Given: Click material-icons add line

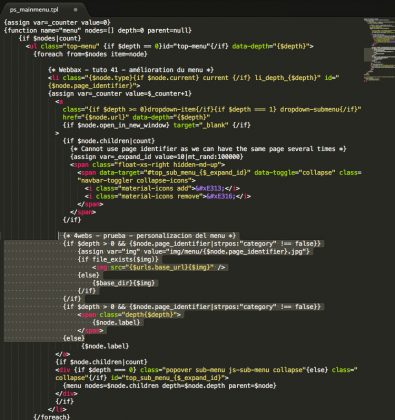Looking at the screenshot, I should coord(162,188).
